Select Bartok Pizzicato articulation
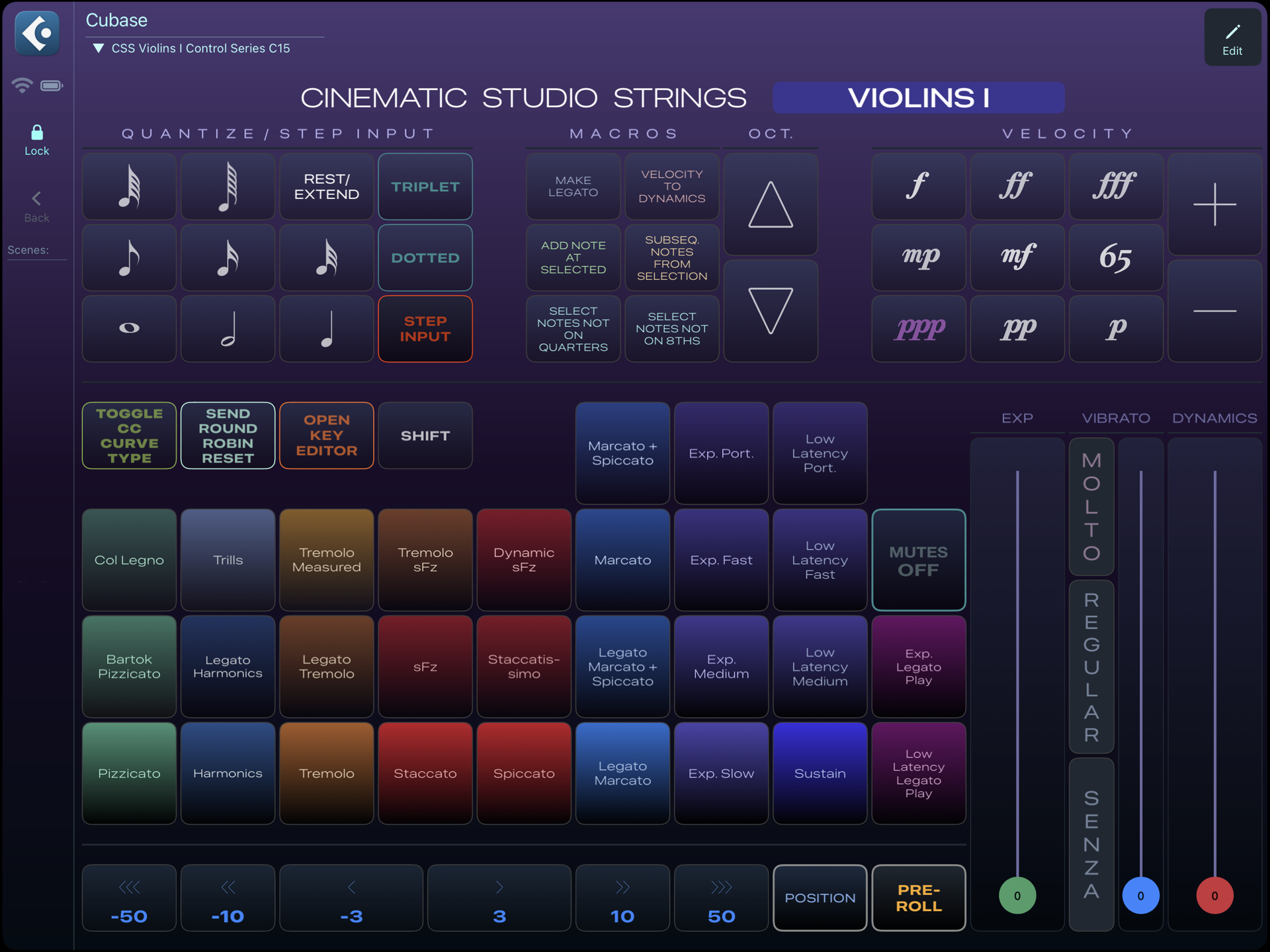The width and height of the screenshot is (1270, 952). [129, 666]
